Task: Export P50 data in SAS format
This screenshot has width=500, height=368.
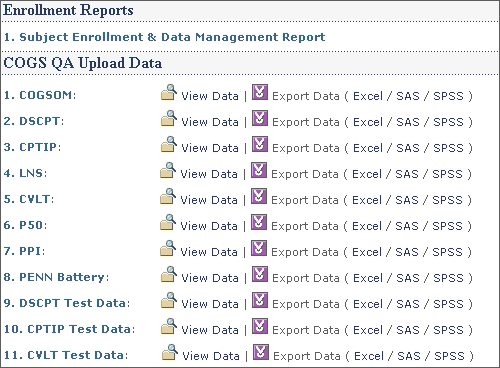Action: (407, 226)
